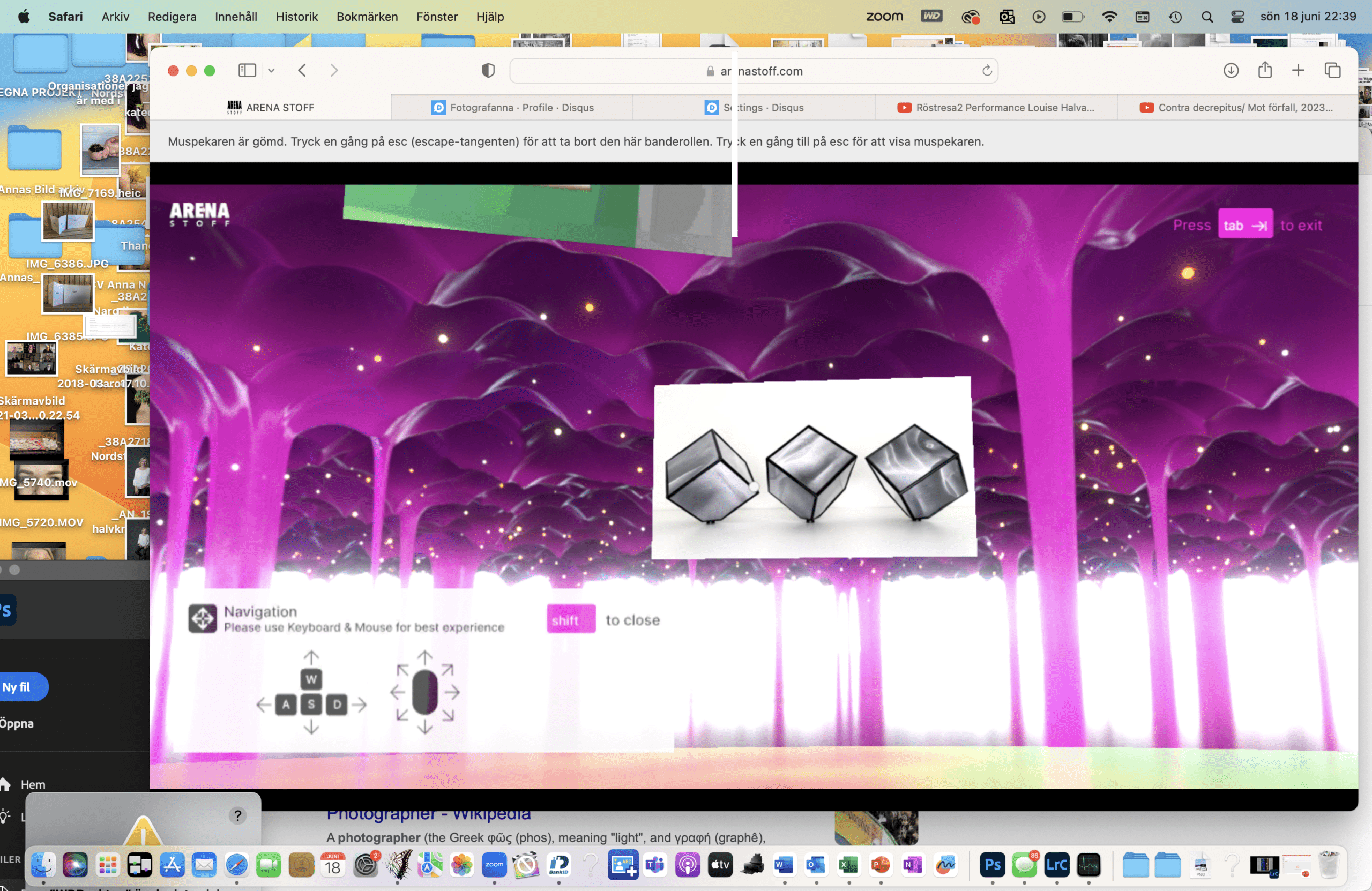Switch to Fotografanna Profile Disqus tab
Screen dimensions: 1372x891
(x=512, y=107)
